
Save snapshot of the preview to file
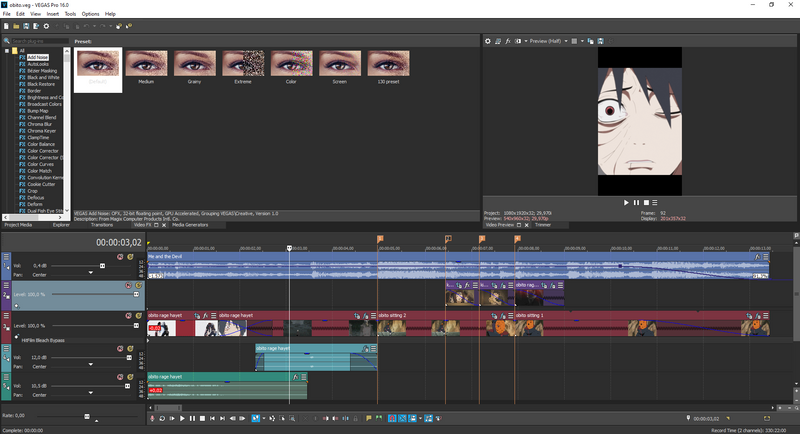click(601, 42)
